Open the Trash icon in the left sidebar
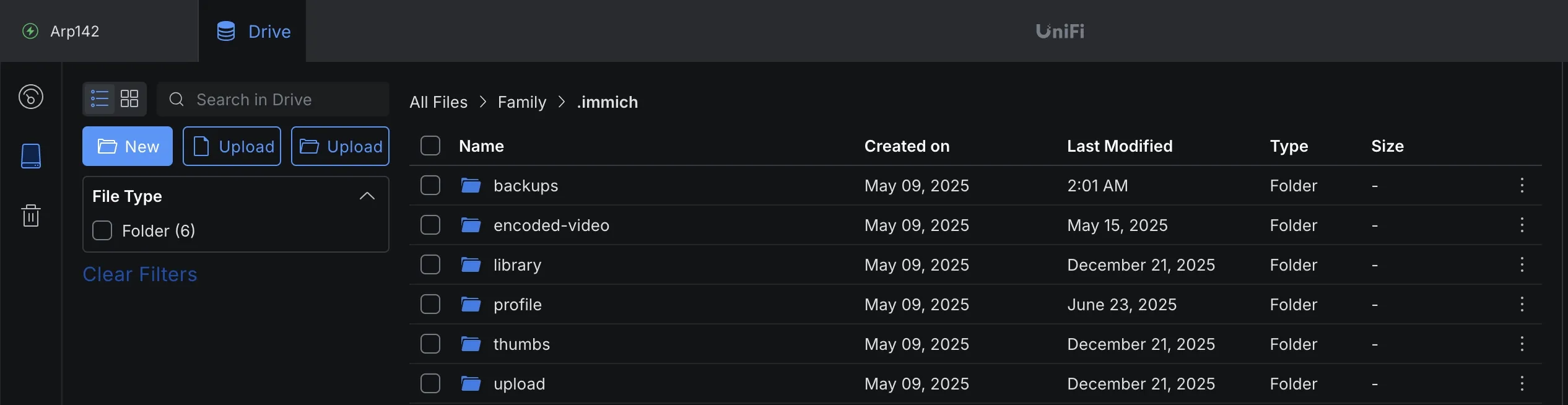 point(32,216)
